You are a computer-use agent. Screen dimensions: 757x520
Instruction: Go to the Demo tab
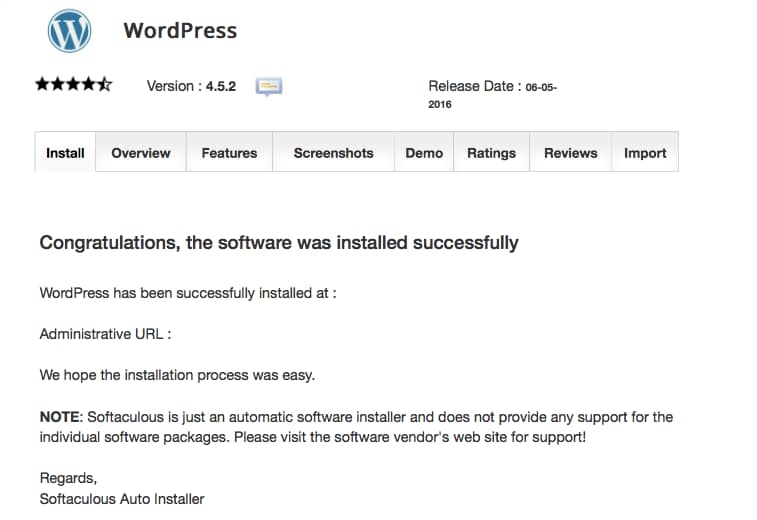tap(424, 153)
